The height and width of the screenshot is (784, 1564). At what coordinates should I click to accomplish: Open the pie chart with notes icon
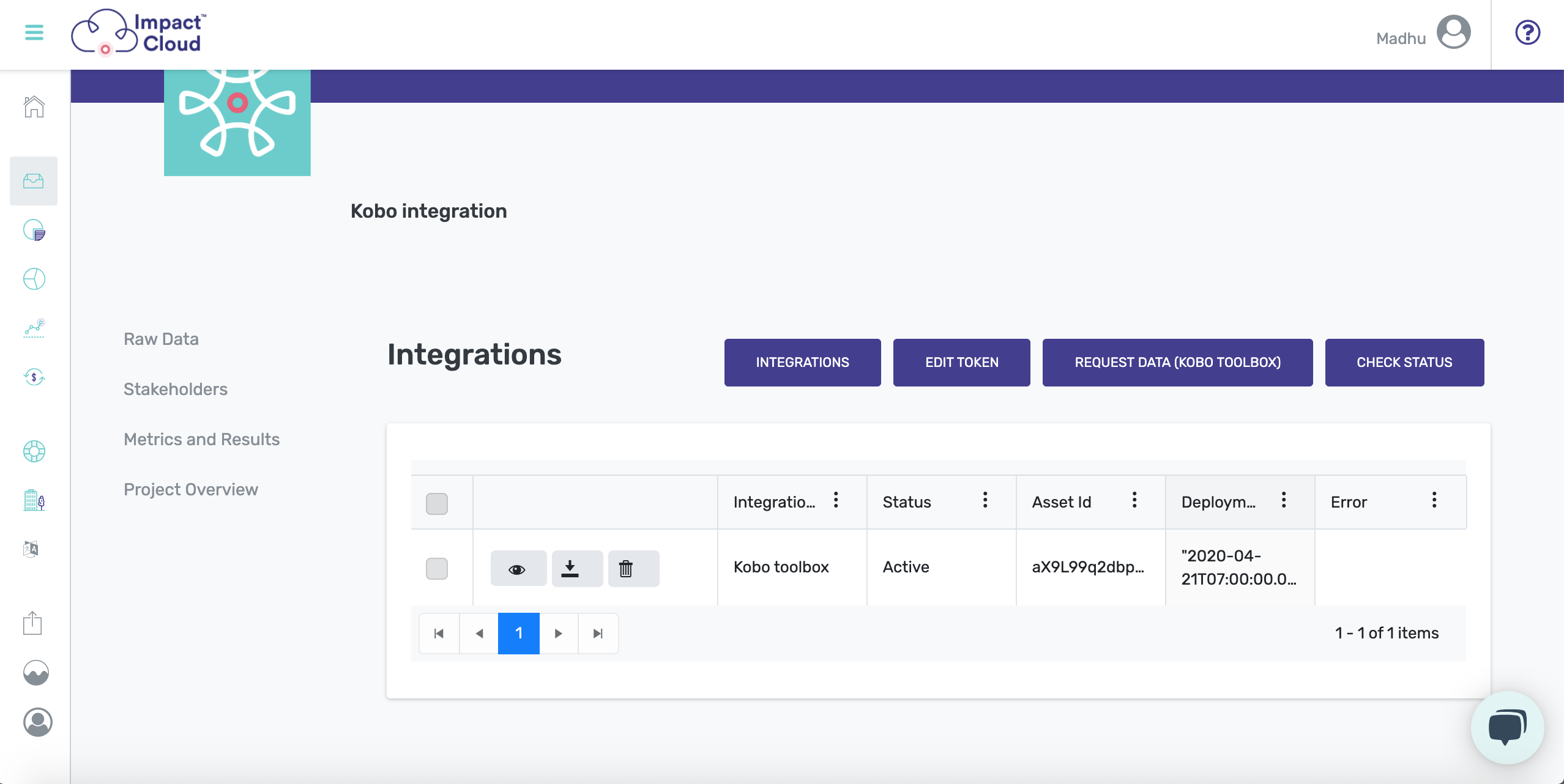coord(34,230)
